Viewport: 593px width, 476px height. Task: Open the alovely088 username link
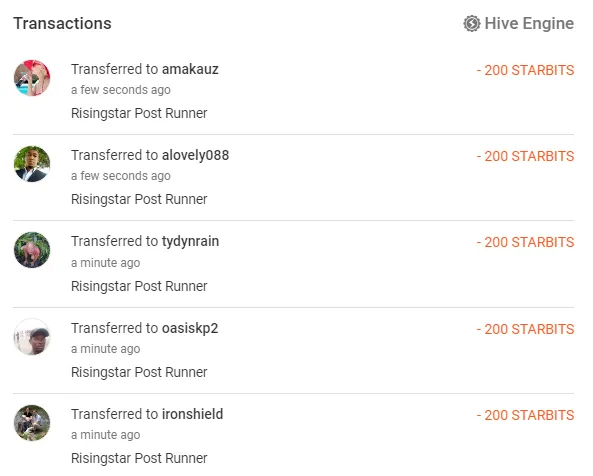[x=196, y=155]
